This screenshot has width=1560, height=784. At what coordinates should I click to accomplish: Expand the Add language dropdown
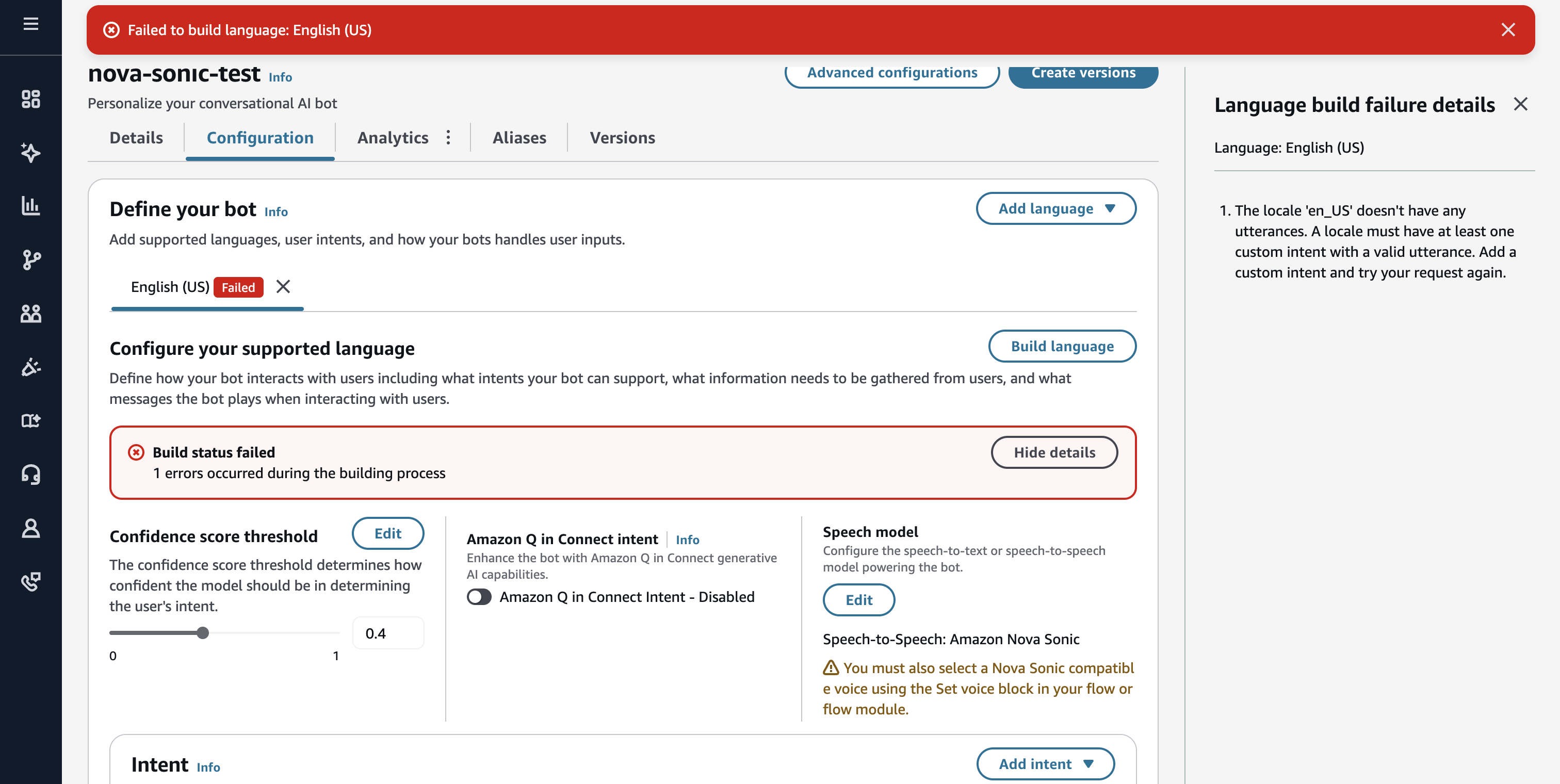tap(1055, 209)
